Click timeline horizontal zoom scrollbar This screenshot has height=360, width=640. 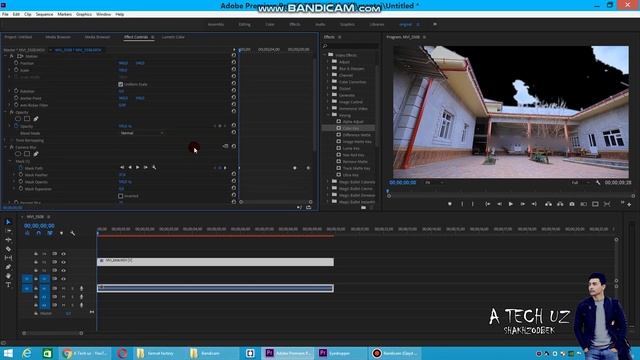[x=53, y=333]
